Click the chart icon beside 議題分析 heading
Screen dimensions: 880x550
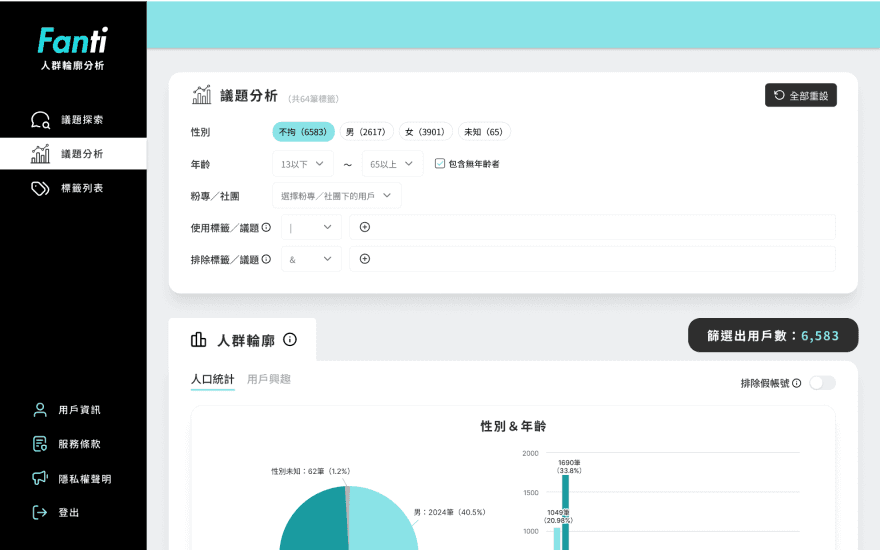[201, 95]
